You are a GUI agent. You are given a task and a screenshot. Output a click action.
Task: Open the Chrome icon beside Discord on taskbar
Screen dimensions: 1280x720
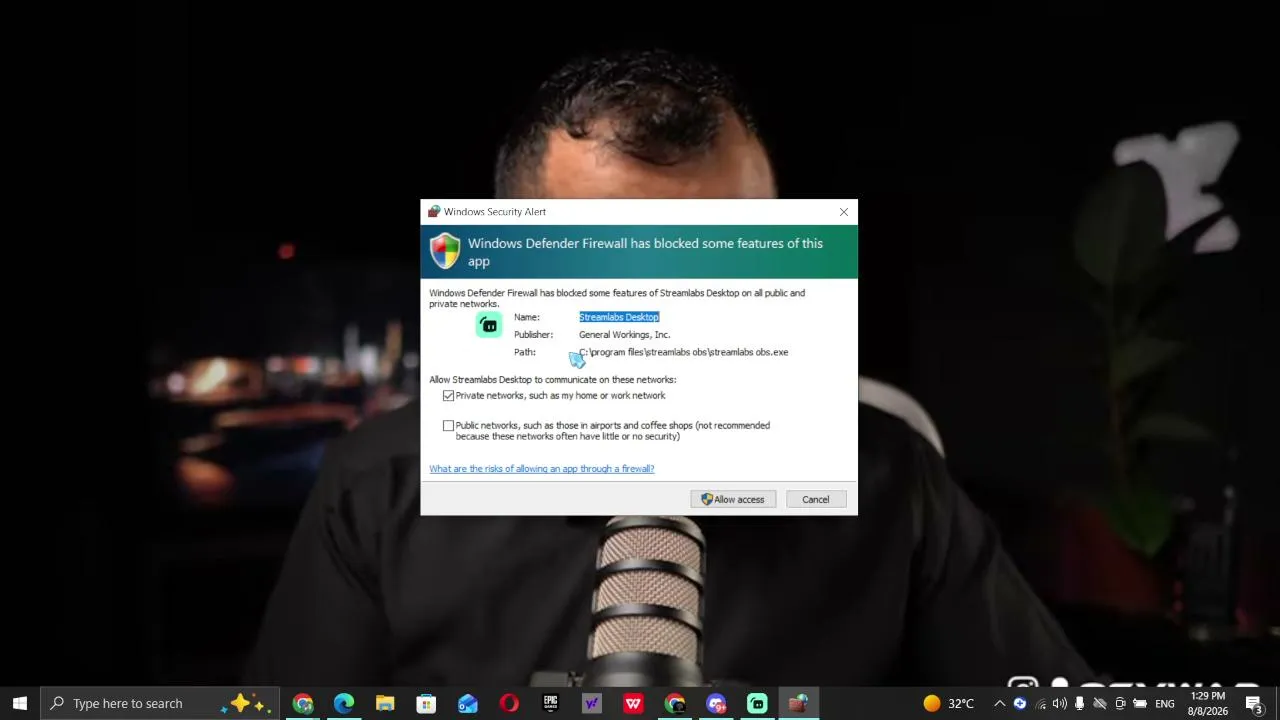[x=675, y=703]
